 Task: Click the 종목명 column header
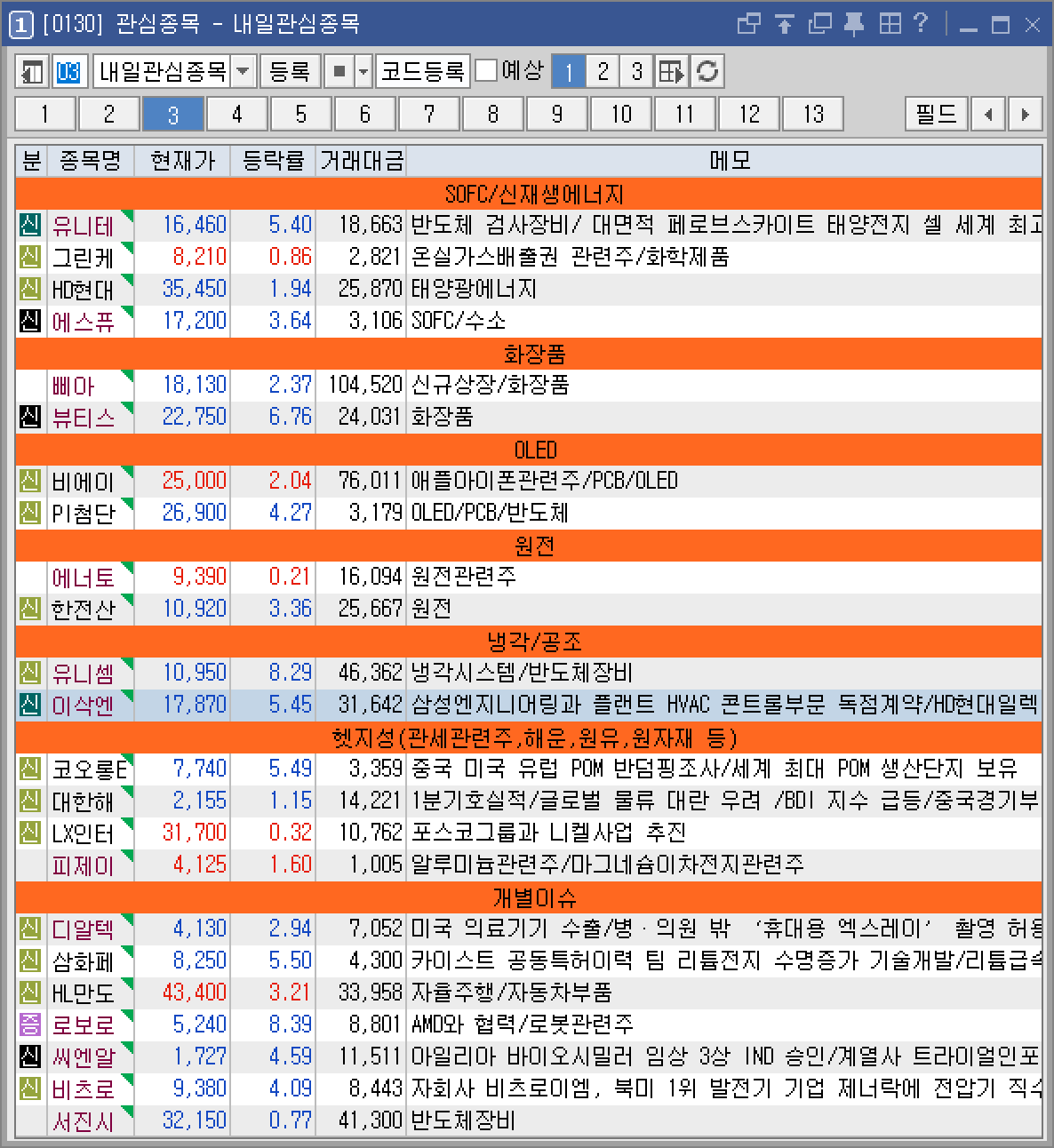pyautogui.click(x=91, y=161)
